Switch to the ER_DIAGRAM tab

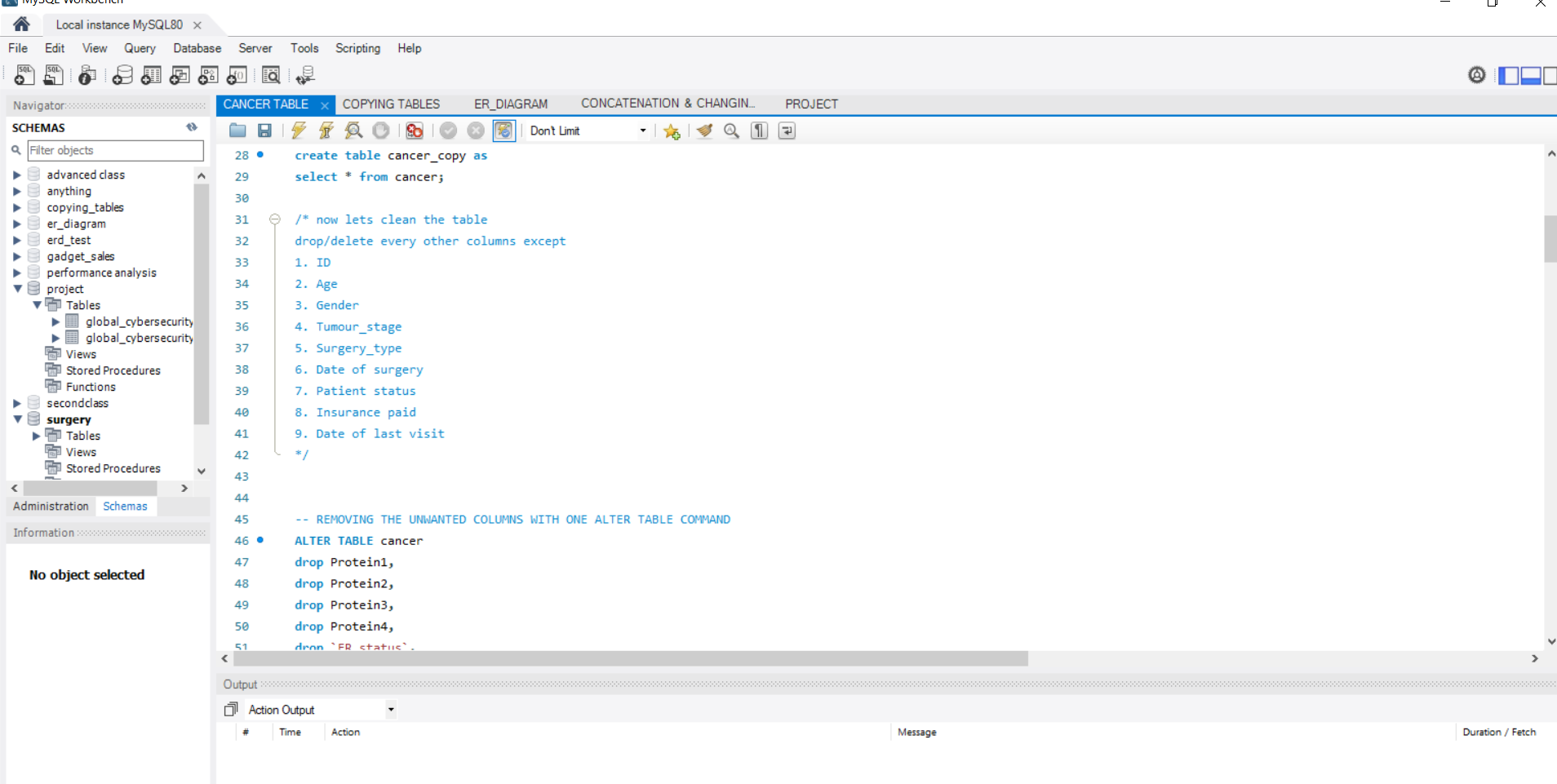(511, 104)
